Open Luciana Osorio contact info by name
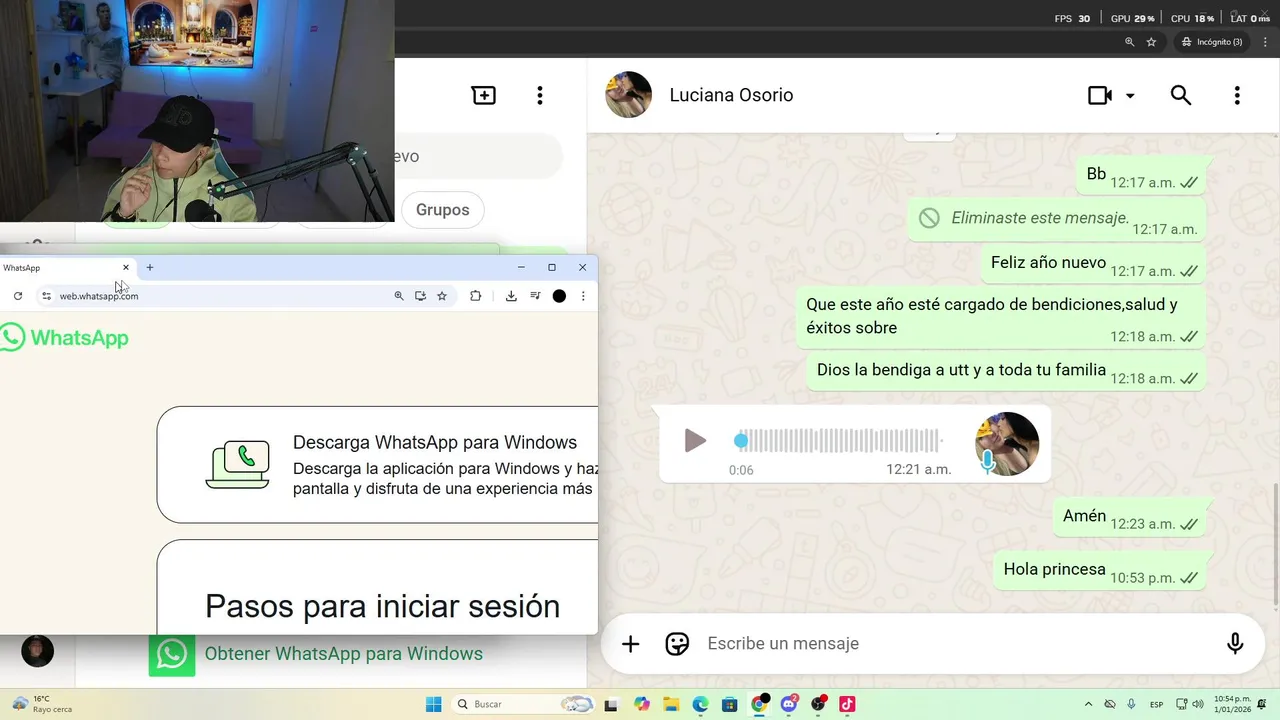1280x720 pixels. point(731,95)
